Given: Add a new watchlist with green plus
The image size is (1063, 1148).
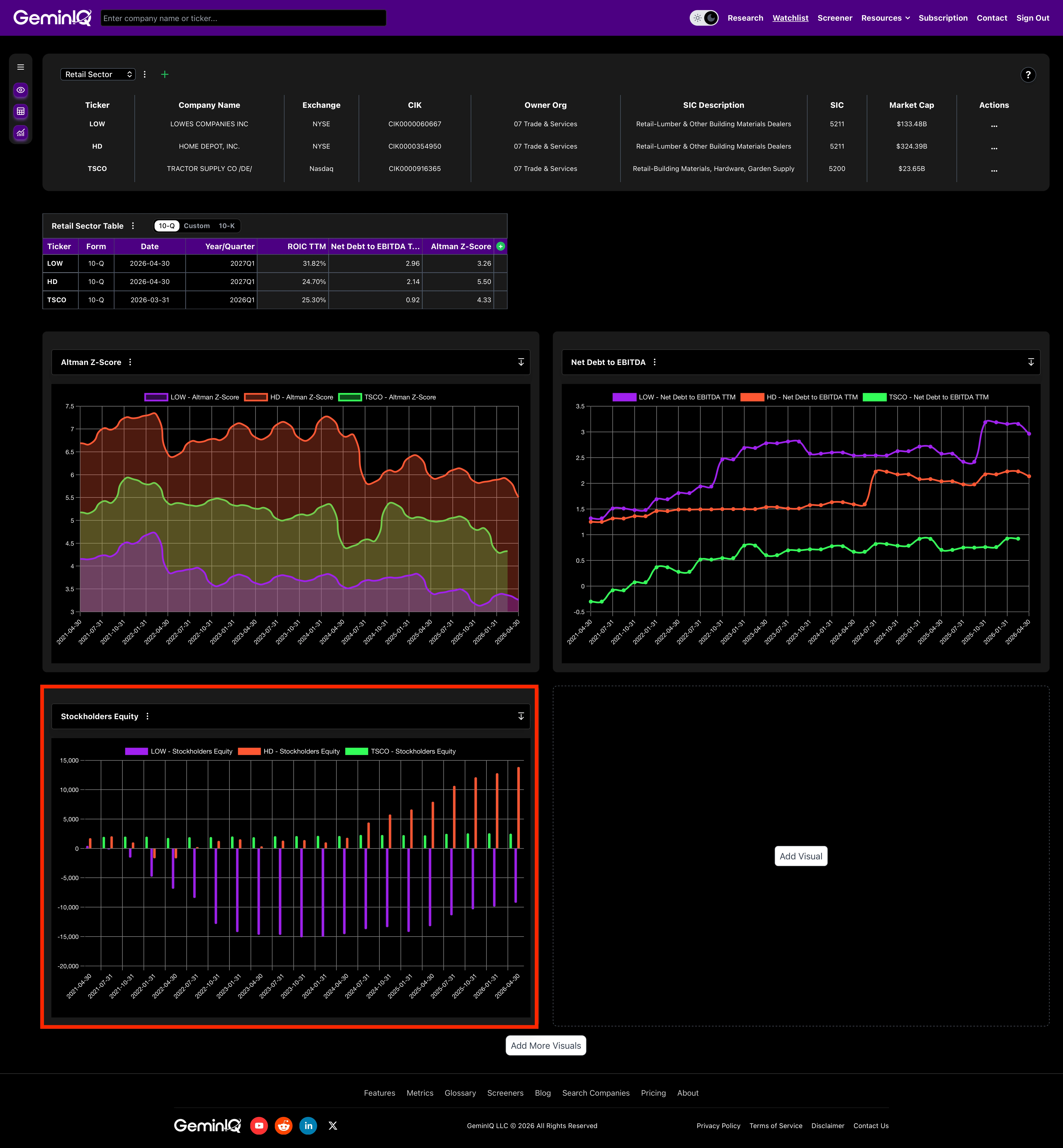Looking at the screenshot, I should (165, 74).
